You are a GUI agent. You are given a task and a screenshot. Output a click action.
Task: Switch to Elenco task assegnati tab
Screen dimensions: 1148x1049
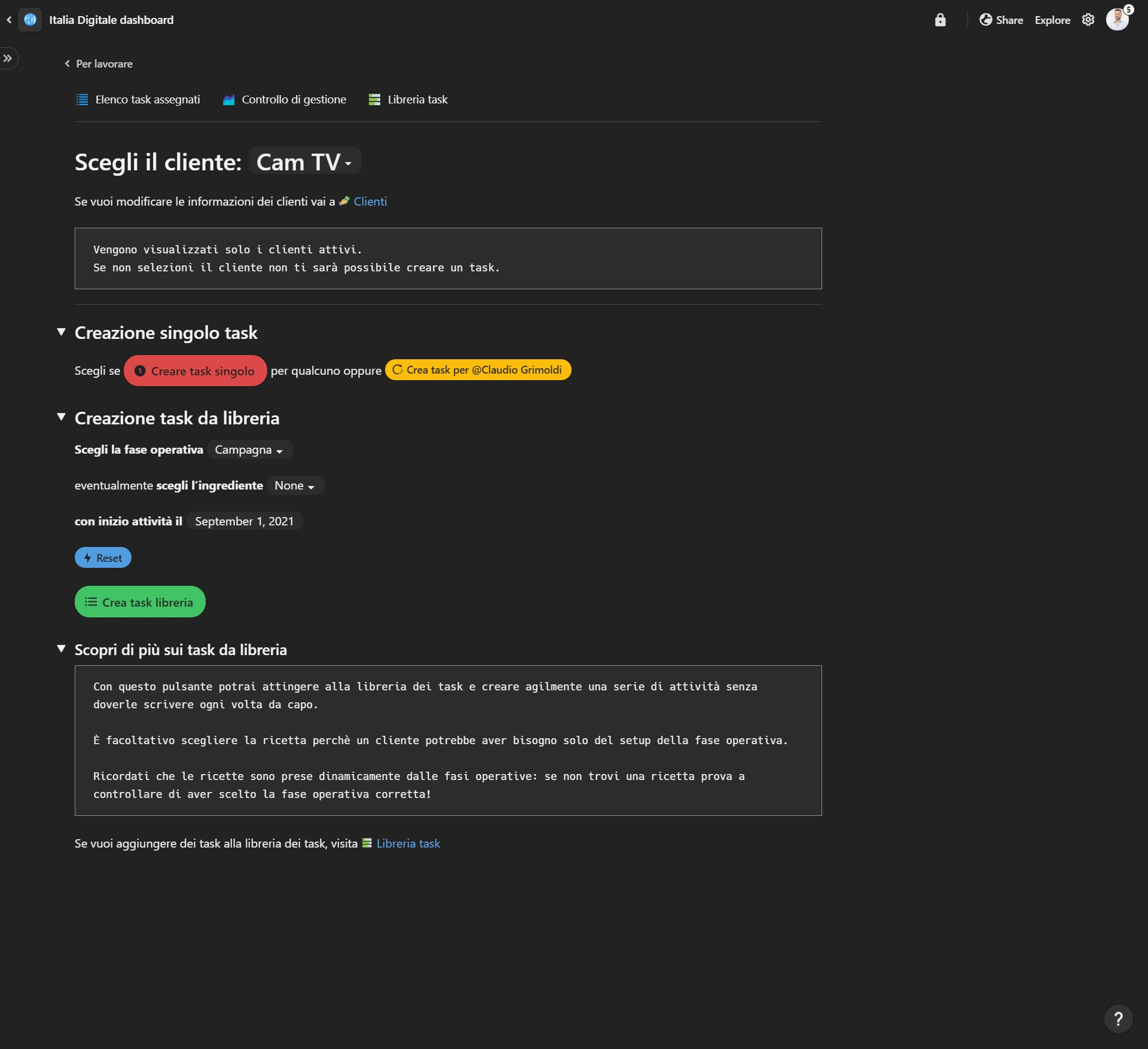tap(138, 100)
